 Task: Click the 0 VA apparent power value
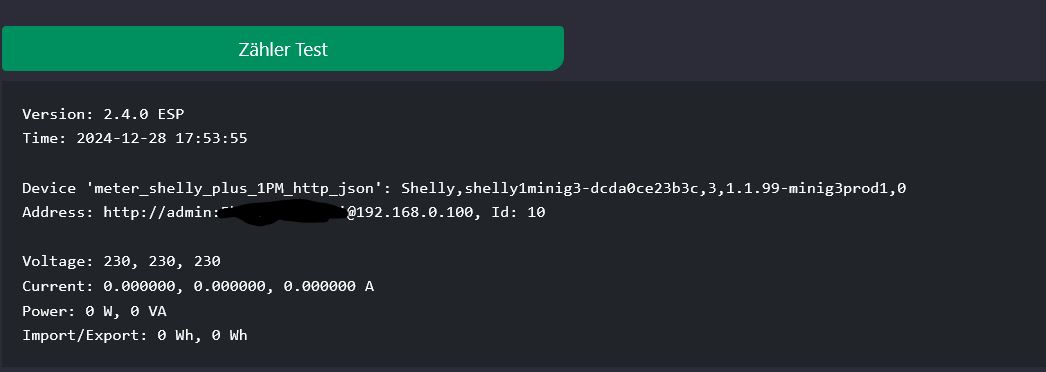(x=148, y=311)
